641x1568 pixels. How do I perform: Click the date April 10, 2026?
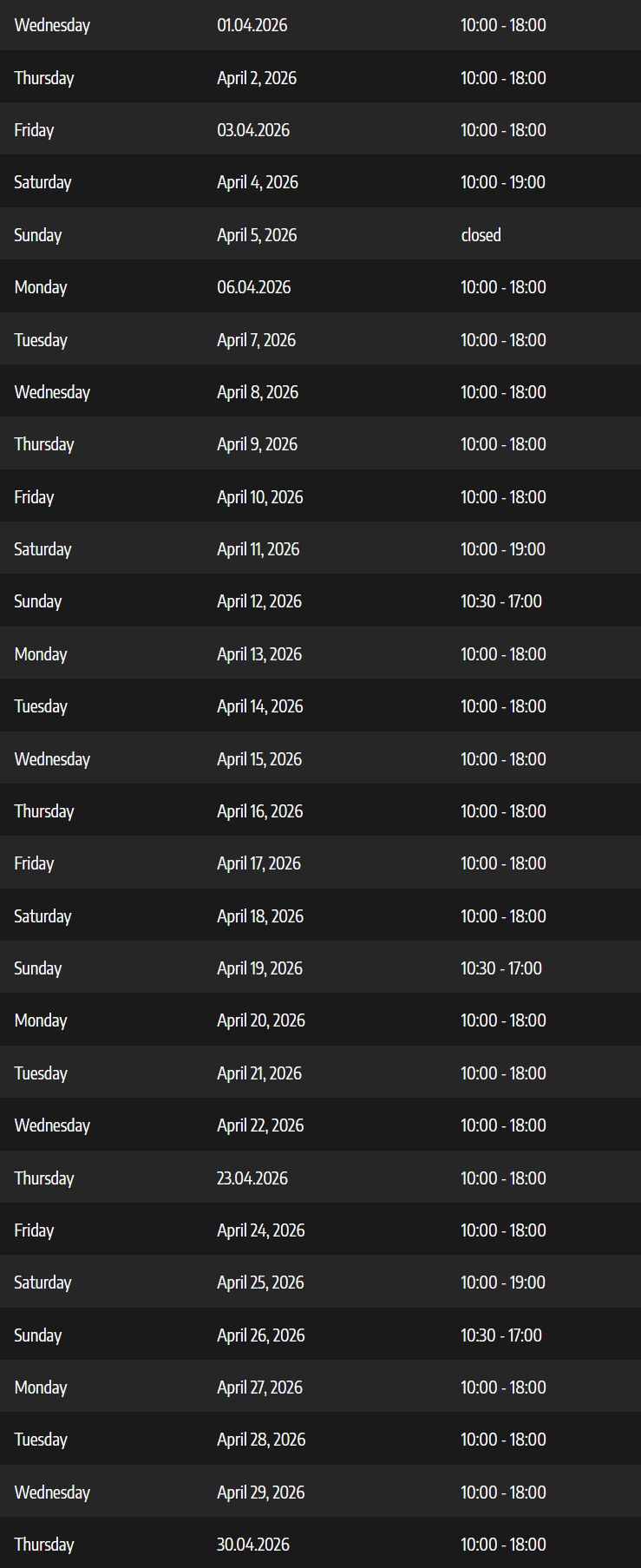click(259, 497)
